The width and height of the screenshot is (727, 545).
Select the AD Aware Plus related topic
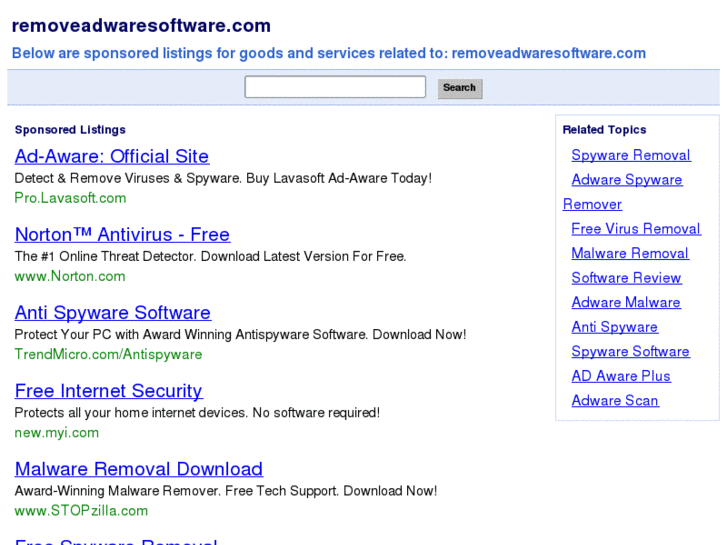pos(621,376)
